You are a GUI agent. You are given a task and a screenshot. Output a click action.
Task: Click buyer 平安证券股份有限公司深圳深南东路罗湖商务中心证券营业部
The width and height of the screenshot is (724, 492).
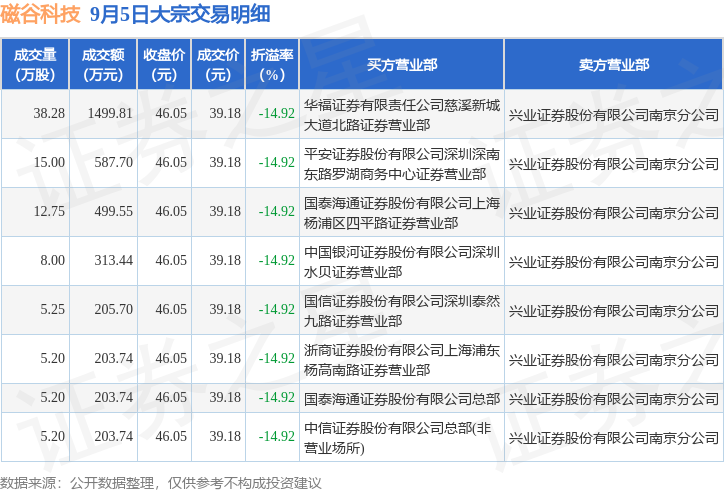pos(402,164)
